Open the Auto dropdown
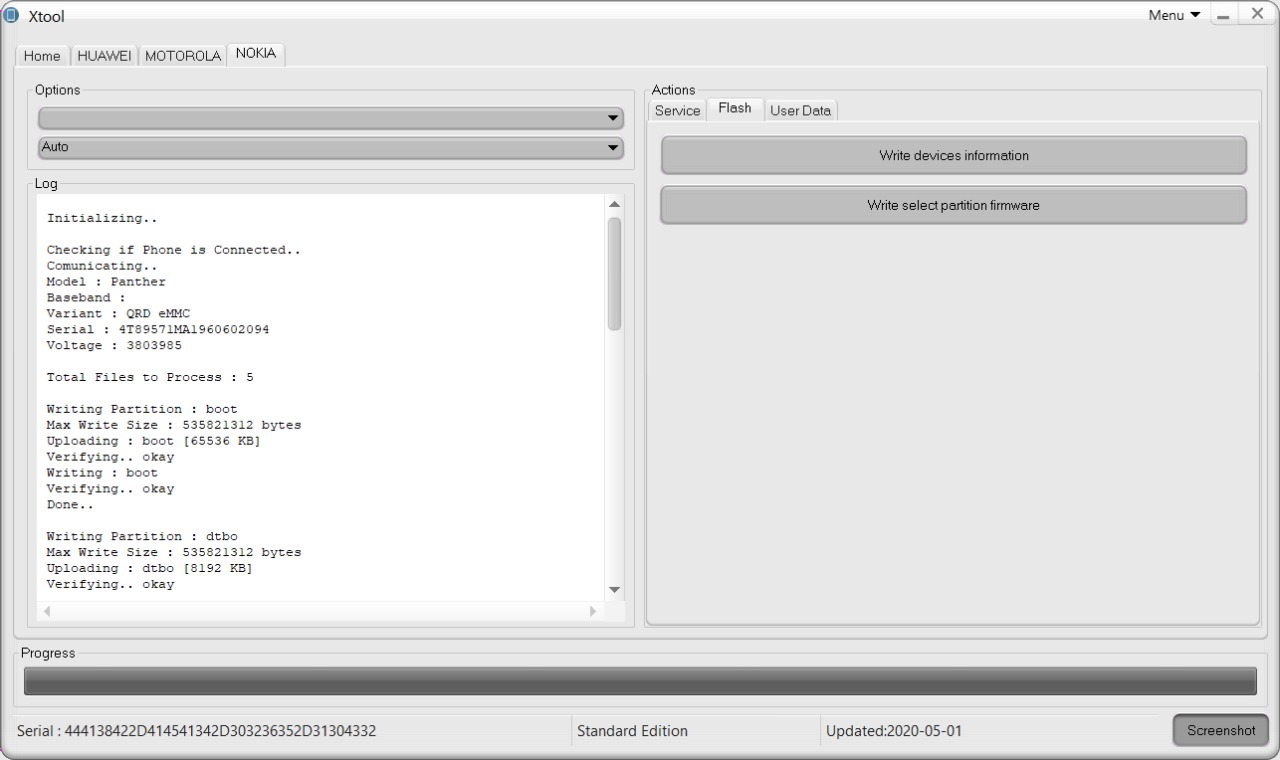The width and height of the screenshot is (1280, 760). pyautogui.click(x=331, y=147)
